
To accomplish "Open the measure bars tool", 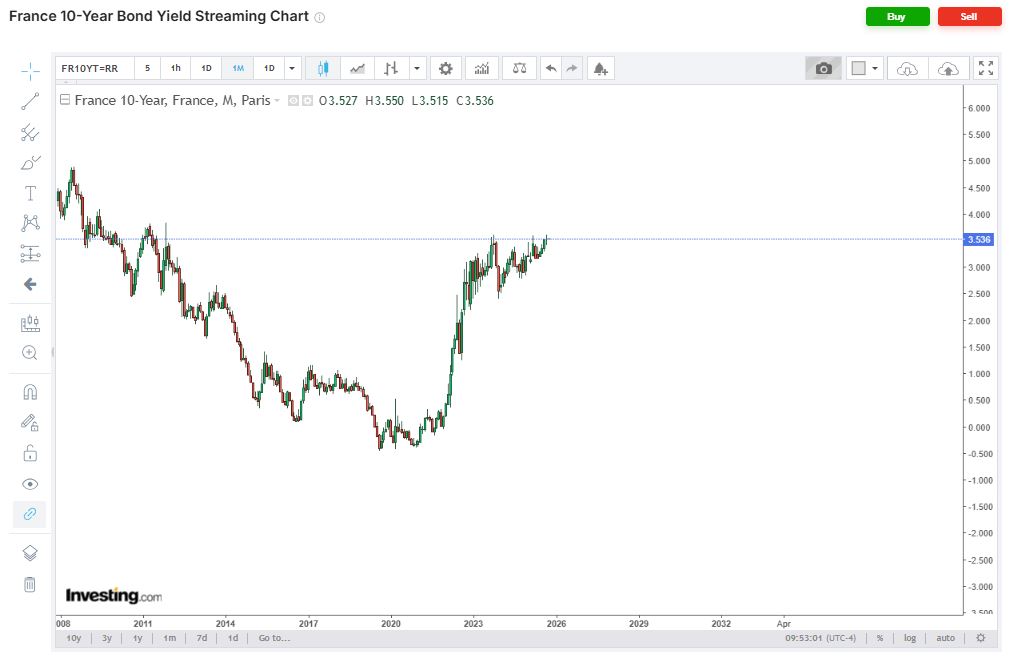I will pos(30,323).
